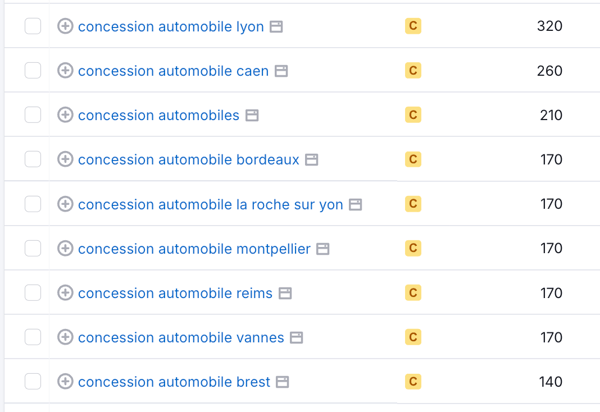The width and height of the screenshot is (600, 412).
Task: Add concession automobiles keyword with plus icon
Action: click(x=65, y=115)
